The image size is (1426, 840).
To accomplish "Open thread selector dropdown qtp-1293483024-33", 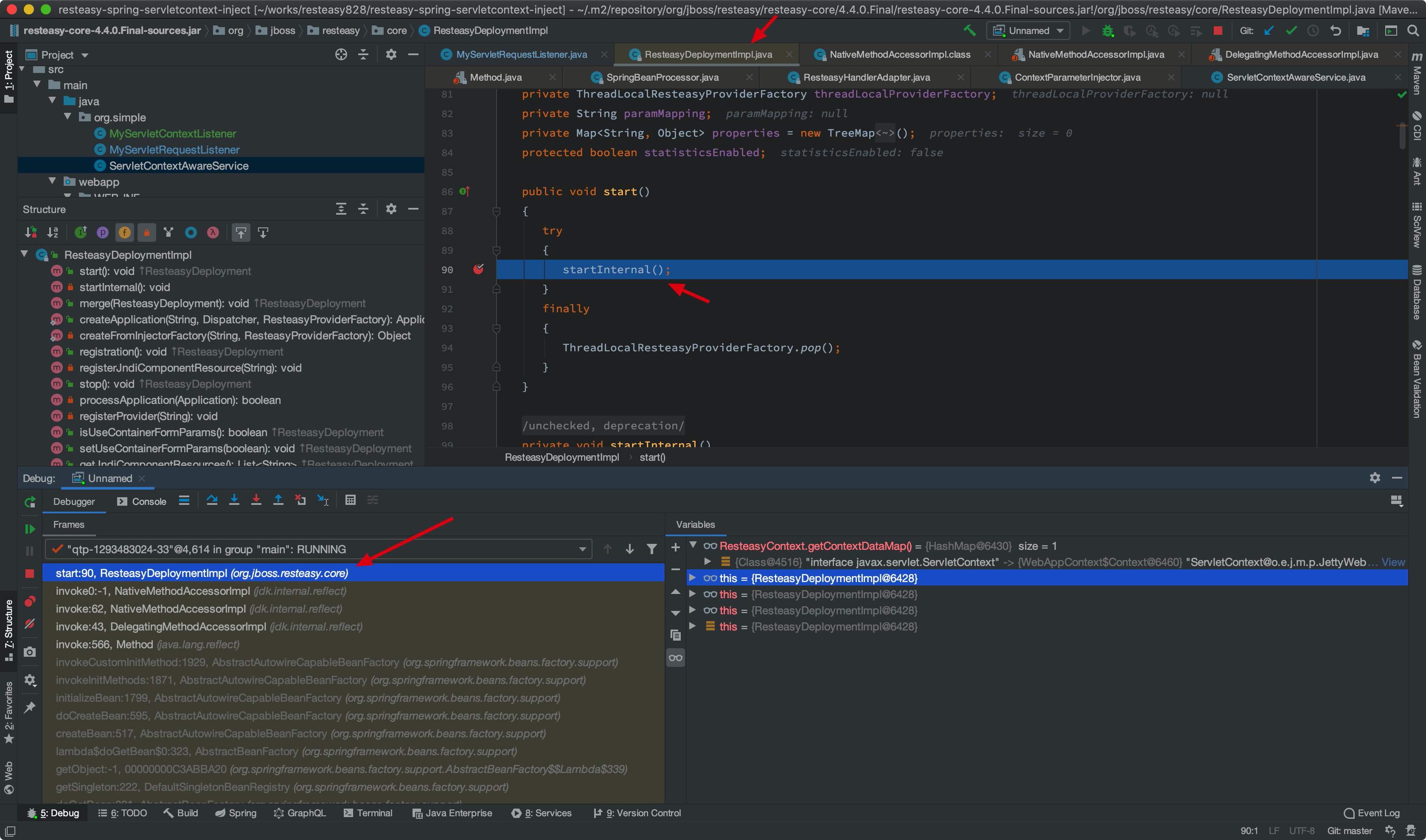I will tap(582, 550).
